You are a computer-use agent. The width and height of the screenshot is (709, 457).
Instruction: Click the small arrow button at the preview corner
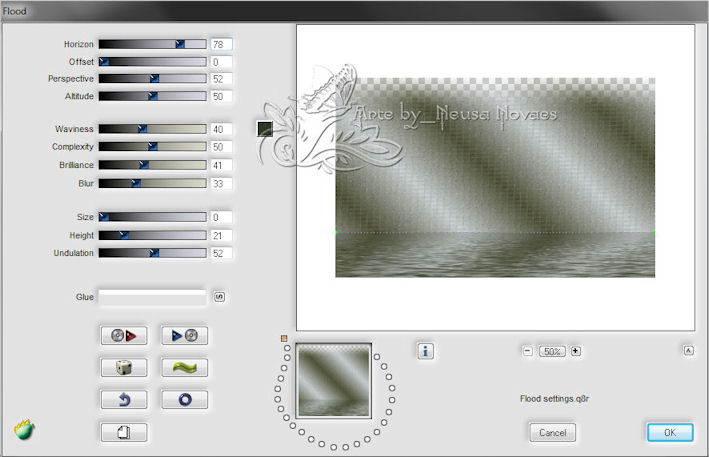(x=688, y=350)
